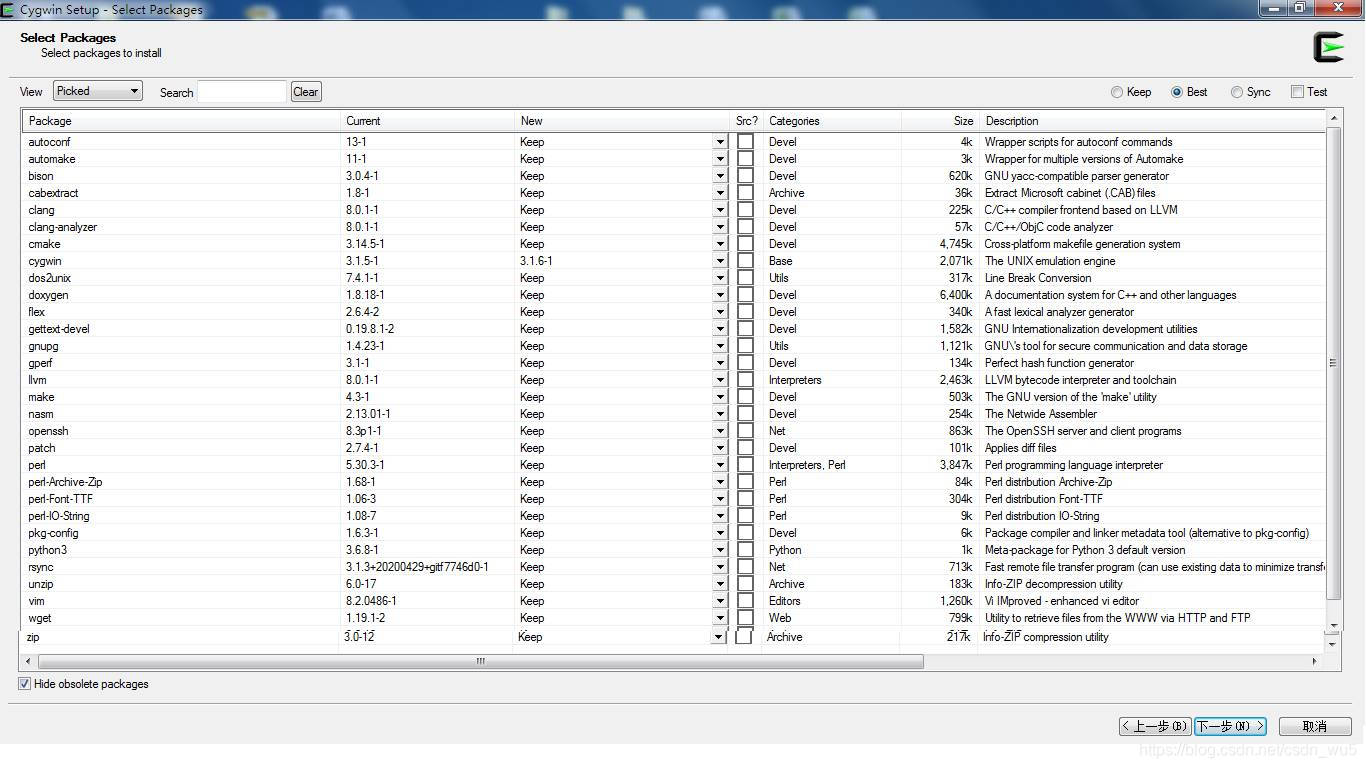Click the Src? column header
Screen dimensions: 1366x768
[746, 121]
